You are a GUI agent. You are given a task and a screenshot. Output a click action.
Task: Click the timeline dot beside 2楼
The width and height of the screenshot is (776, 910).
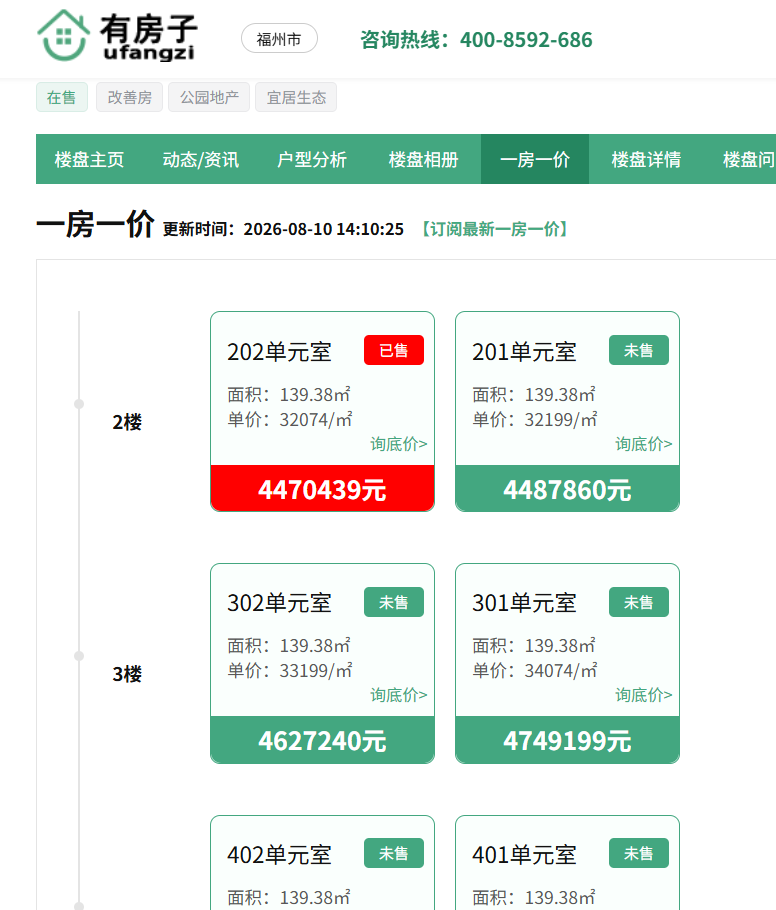(79, 404)
